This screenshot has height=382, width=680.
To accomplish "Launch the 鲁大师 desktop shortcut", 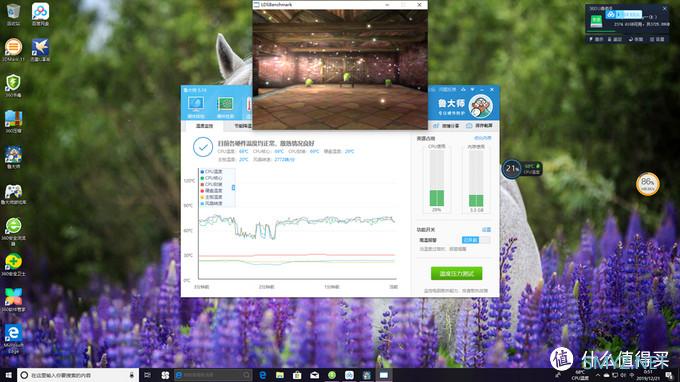I will tap(13, 157).
